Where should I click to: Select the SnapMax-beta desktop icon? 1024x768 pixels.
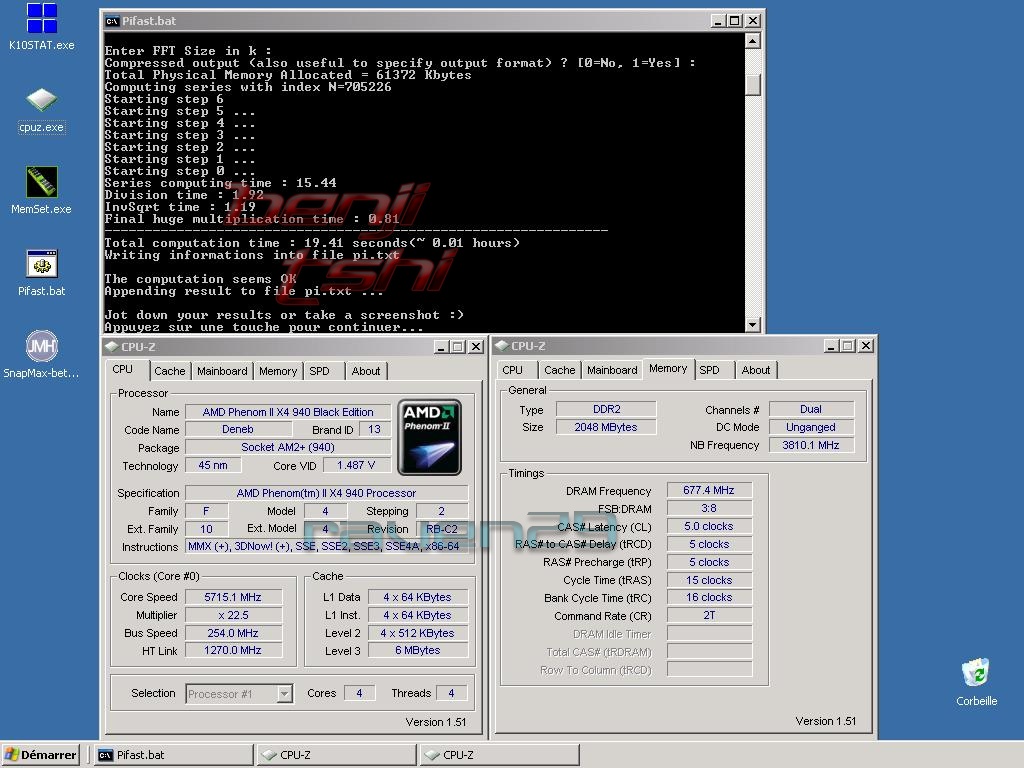click(x=41, y=355)
